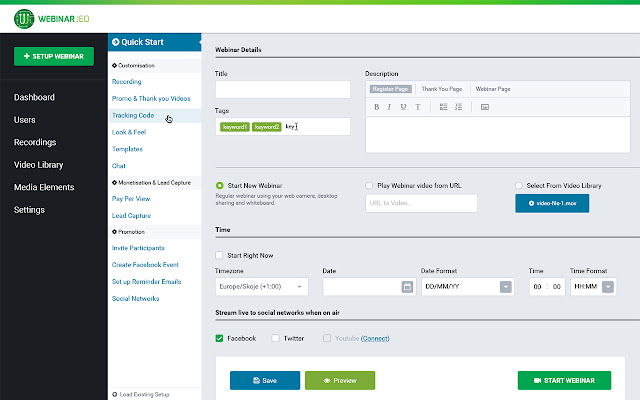Uncheck Facebook live streaming
Image resolution: width=640 pixels, height=400 pixels.
coord(219,338)
